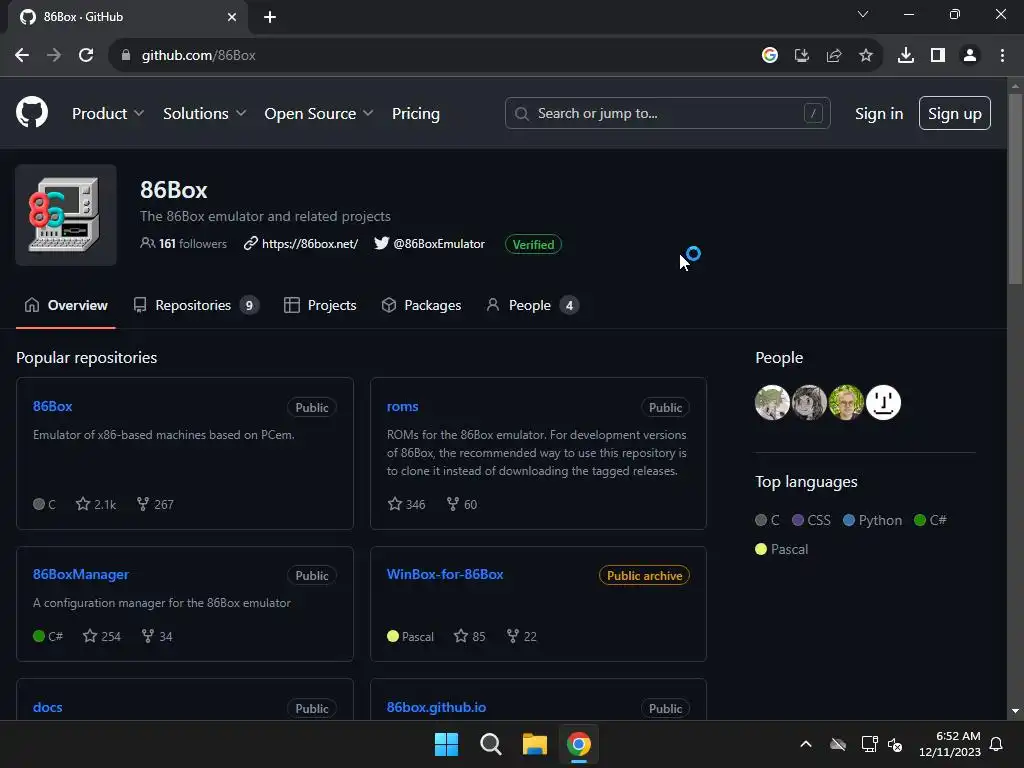Open File Explorer from taskbar
This screenshot has width=1024, height=768.
[x=534, y=744]
